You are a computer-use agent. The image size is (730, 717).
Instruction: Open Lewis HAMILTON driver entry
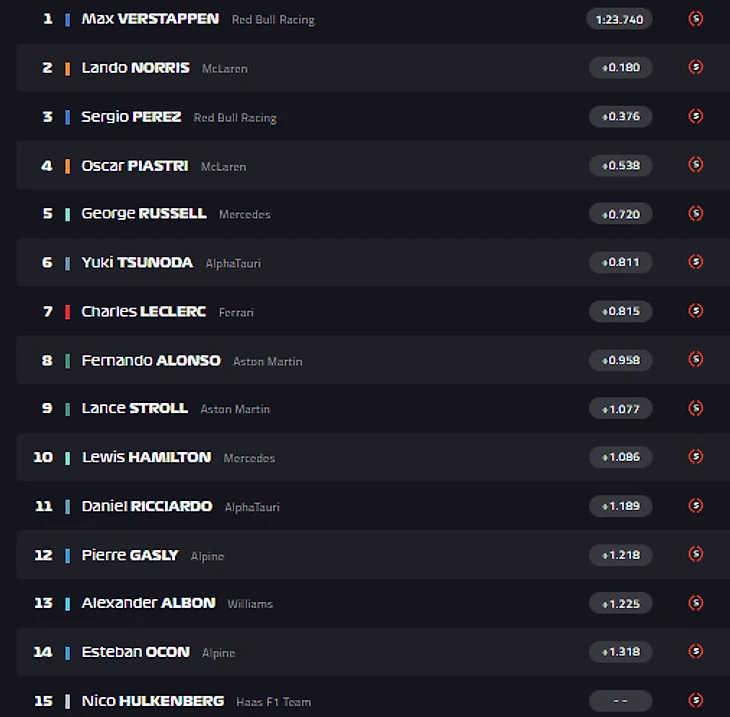(146, 457)
